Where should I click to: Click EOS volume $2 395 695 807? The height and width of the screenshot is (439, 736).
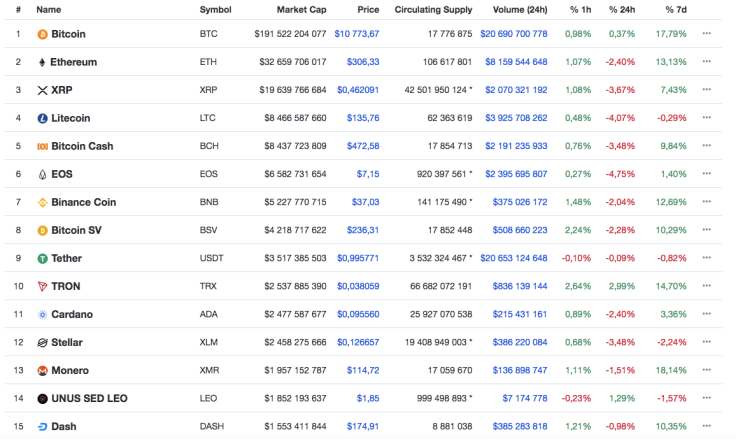click(516, 174)
